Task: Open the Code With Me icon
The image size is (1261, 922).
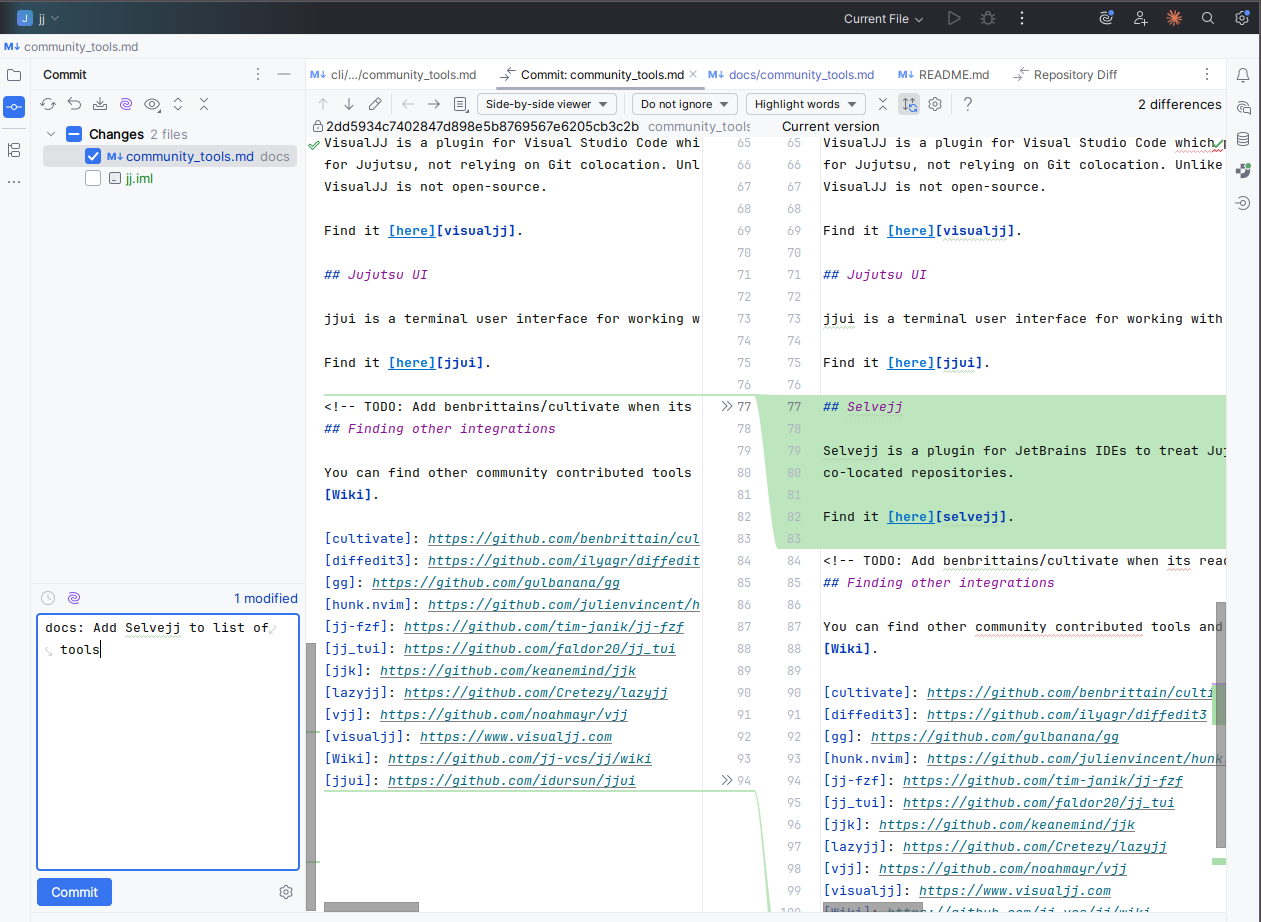Action: pos(1140,18)
